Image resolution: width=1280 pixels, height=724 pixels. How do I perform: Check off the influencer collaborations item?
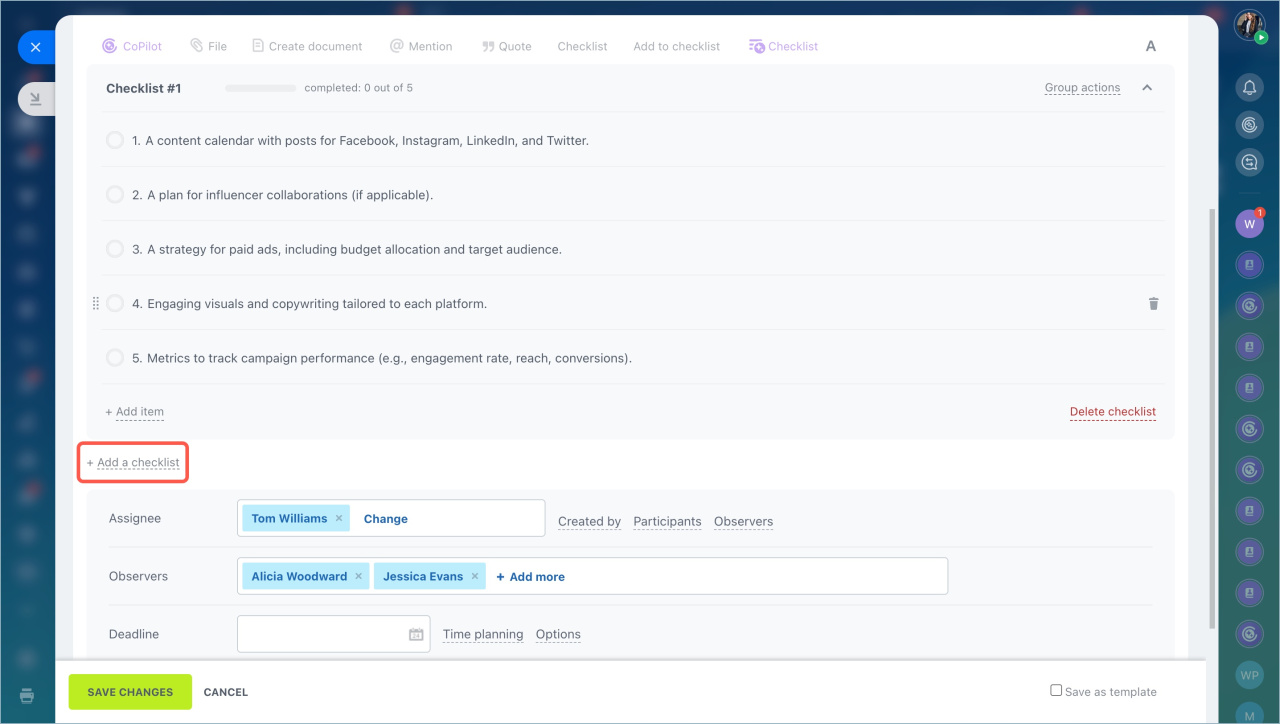tap(115, 194)
